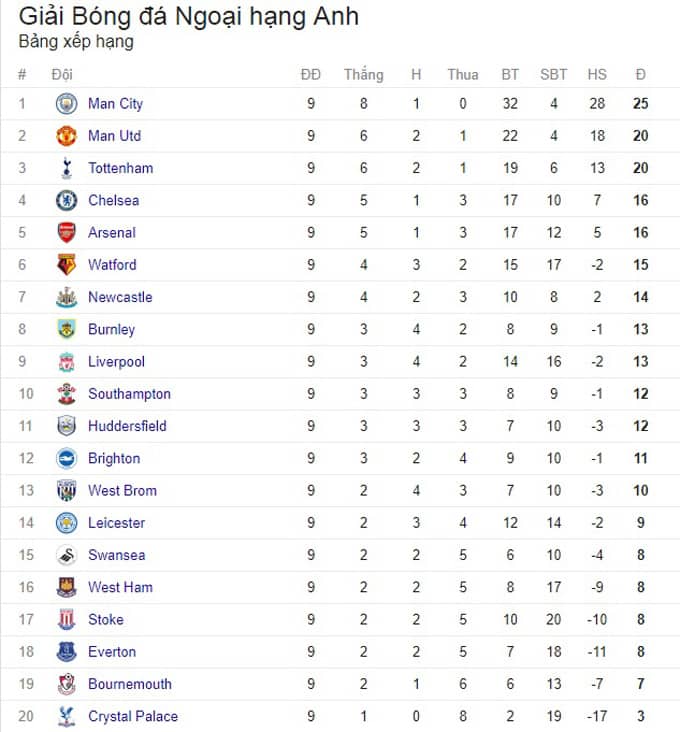This screenshot has width=680, height=732.
Task: Click the Chelsea club crest
Action: (x=66, y=200)
